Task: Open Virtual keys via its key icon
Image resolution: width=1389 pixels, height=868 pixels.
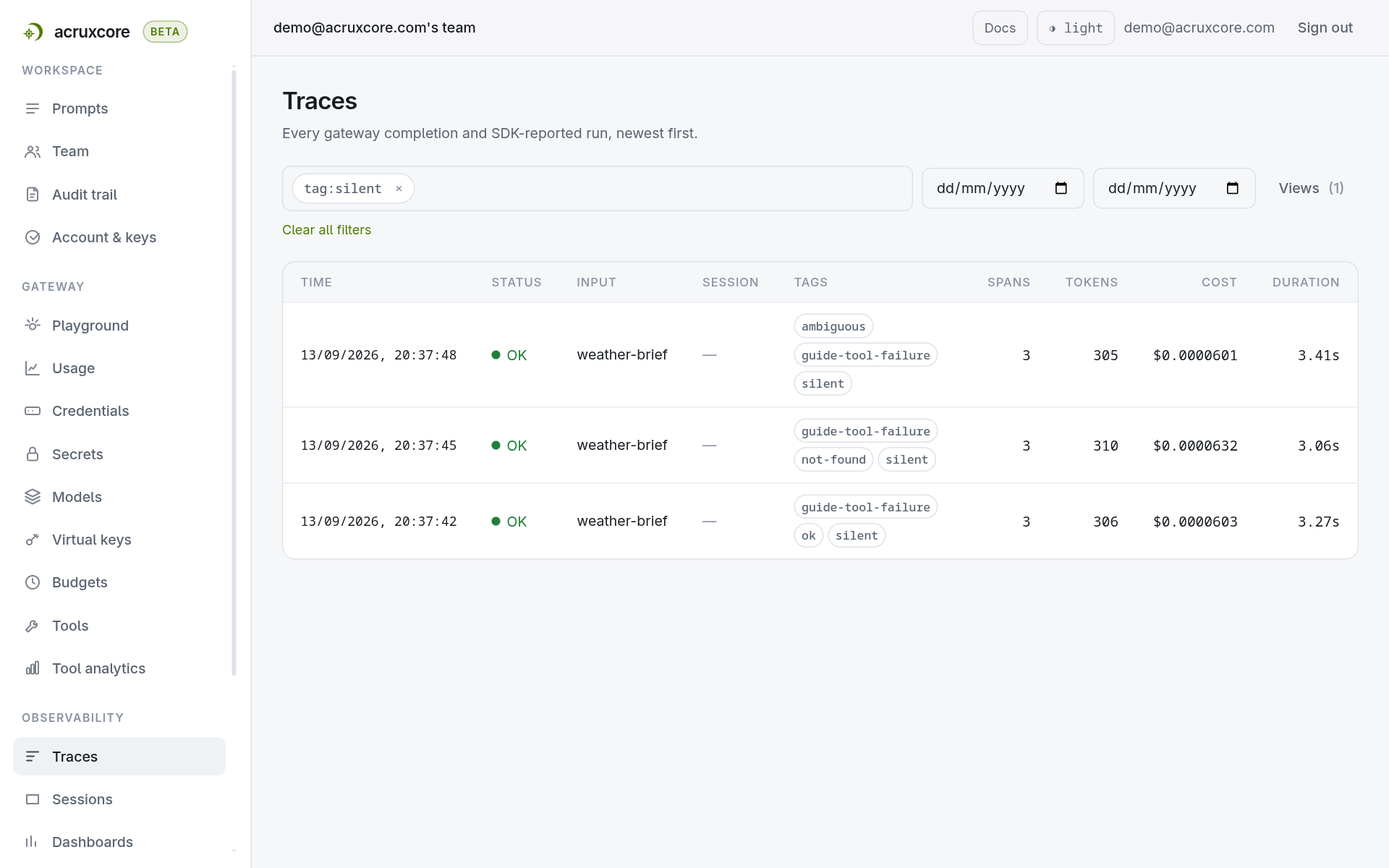Action: coord(33,540)
